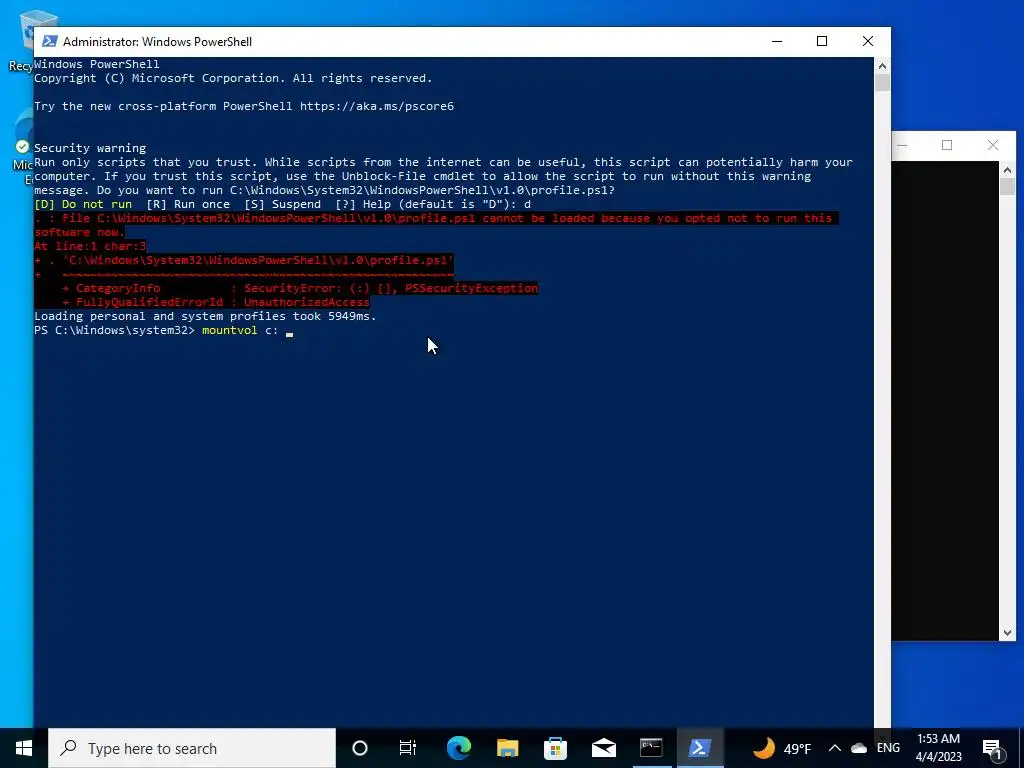Click the 'mountvol c:' command text
This screenshot has width=1024, height=768.
coord(240,330)
